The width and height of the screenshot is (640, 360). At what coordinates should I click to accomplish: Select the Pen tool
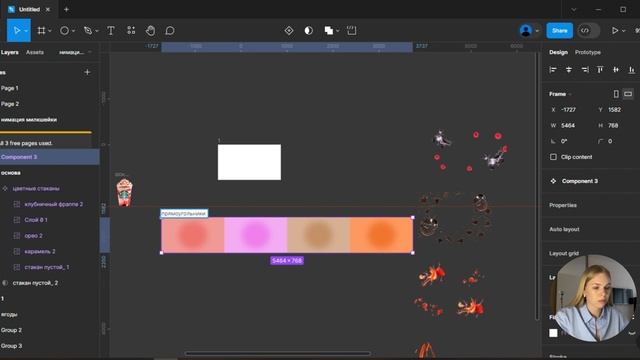[x=87, y=31]
